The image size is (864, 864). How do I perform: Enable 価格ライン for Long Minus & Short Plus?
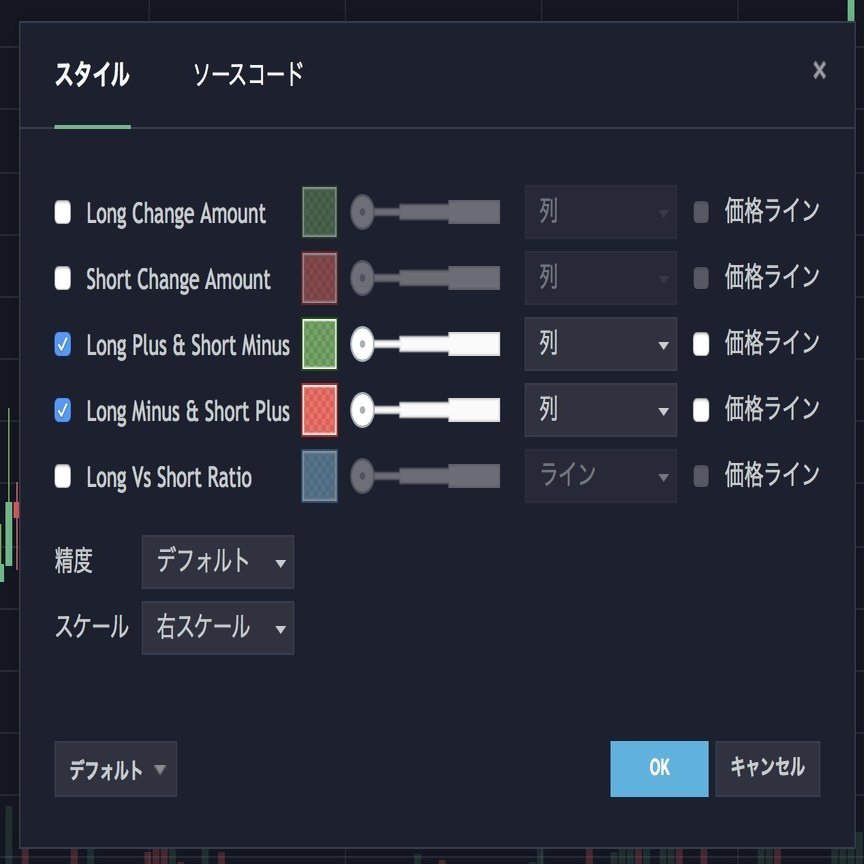(700, 410)
